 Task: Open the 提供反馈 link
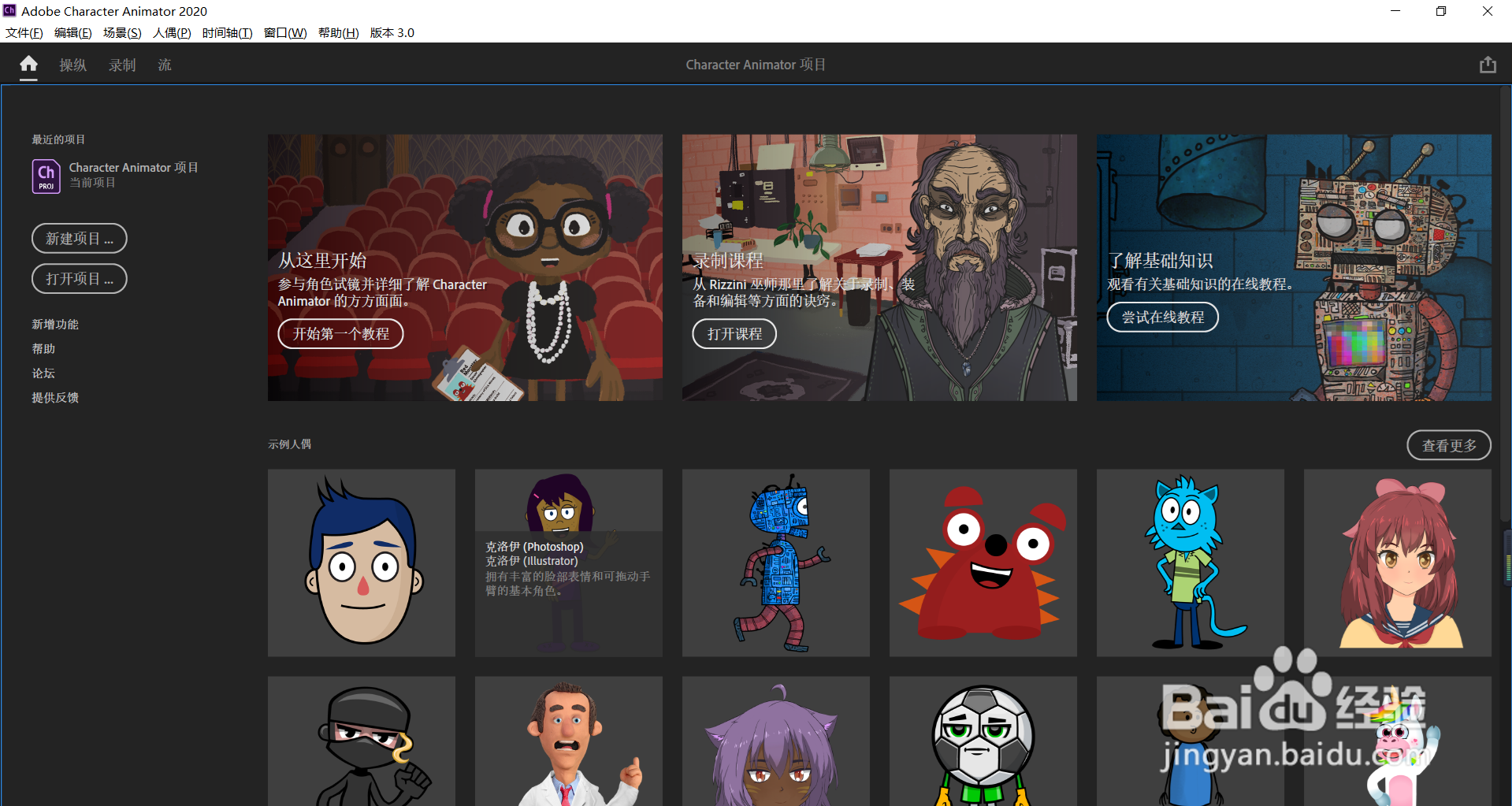(x=55, y=397)
